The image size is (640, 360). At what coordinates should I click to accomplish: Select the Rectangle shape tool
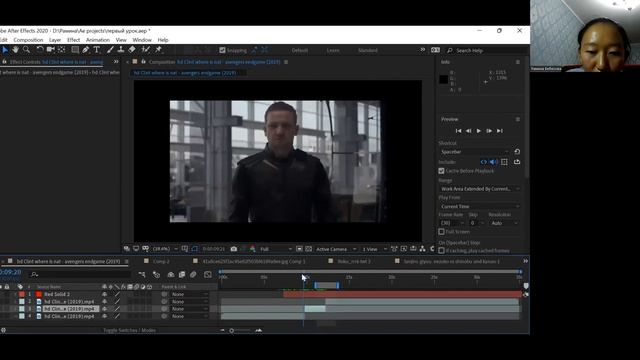[75, 50]
